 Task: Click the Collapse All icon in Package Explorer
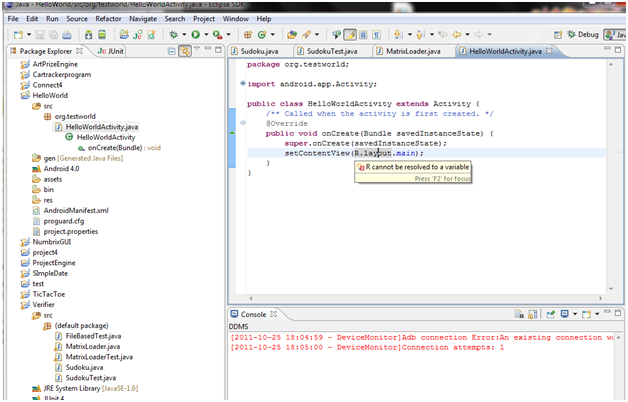click(170, 50)
